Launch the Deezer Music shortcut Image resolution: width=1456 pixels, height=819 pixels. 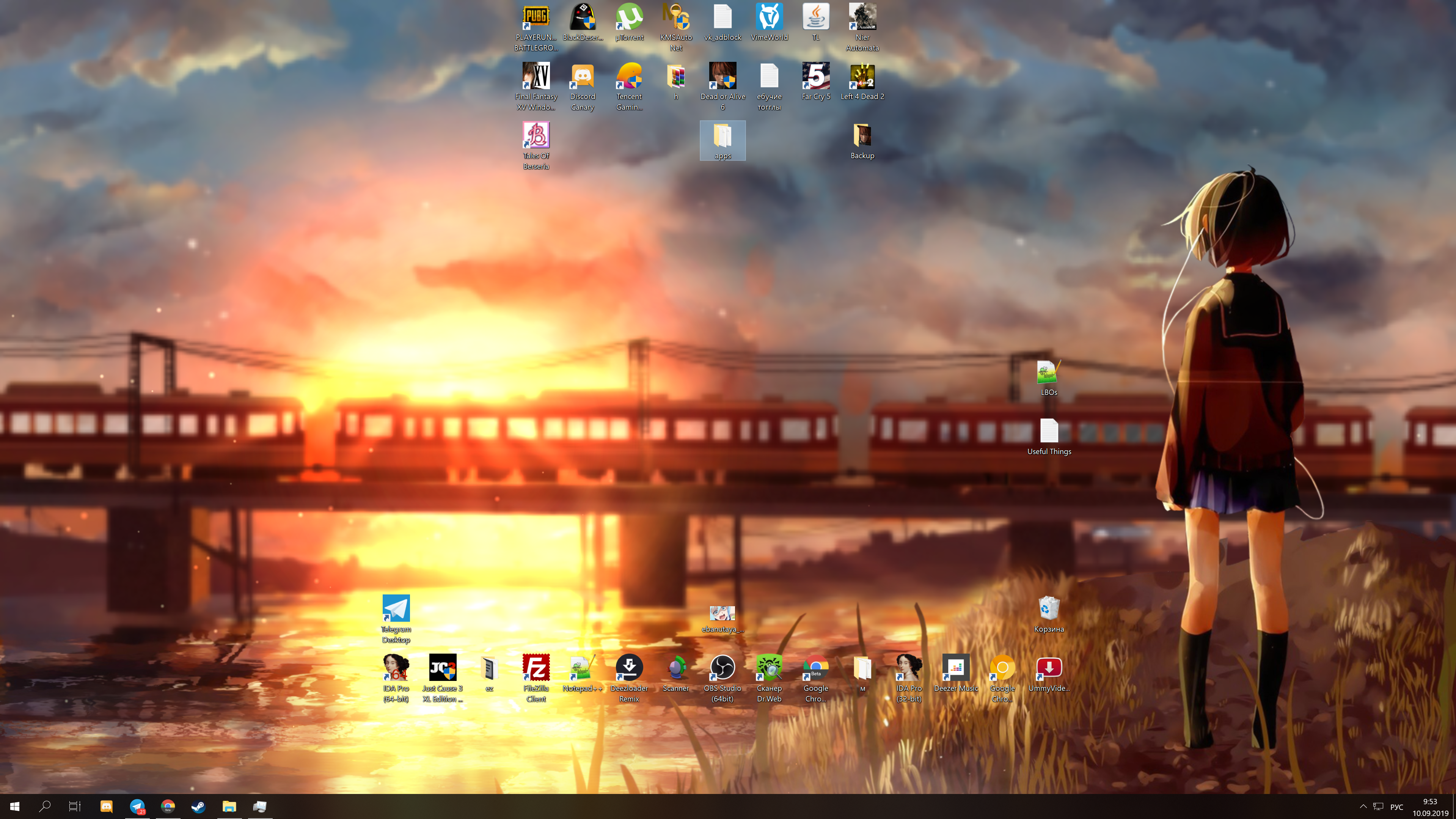tap(956, 673)
